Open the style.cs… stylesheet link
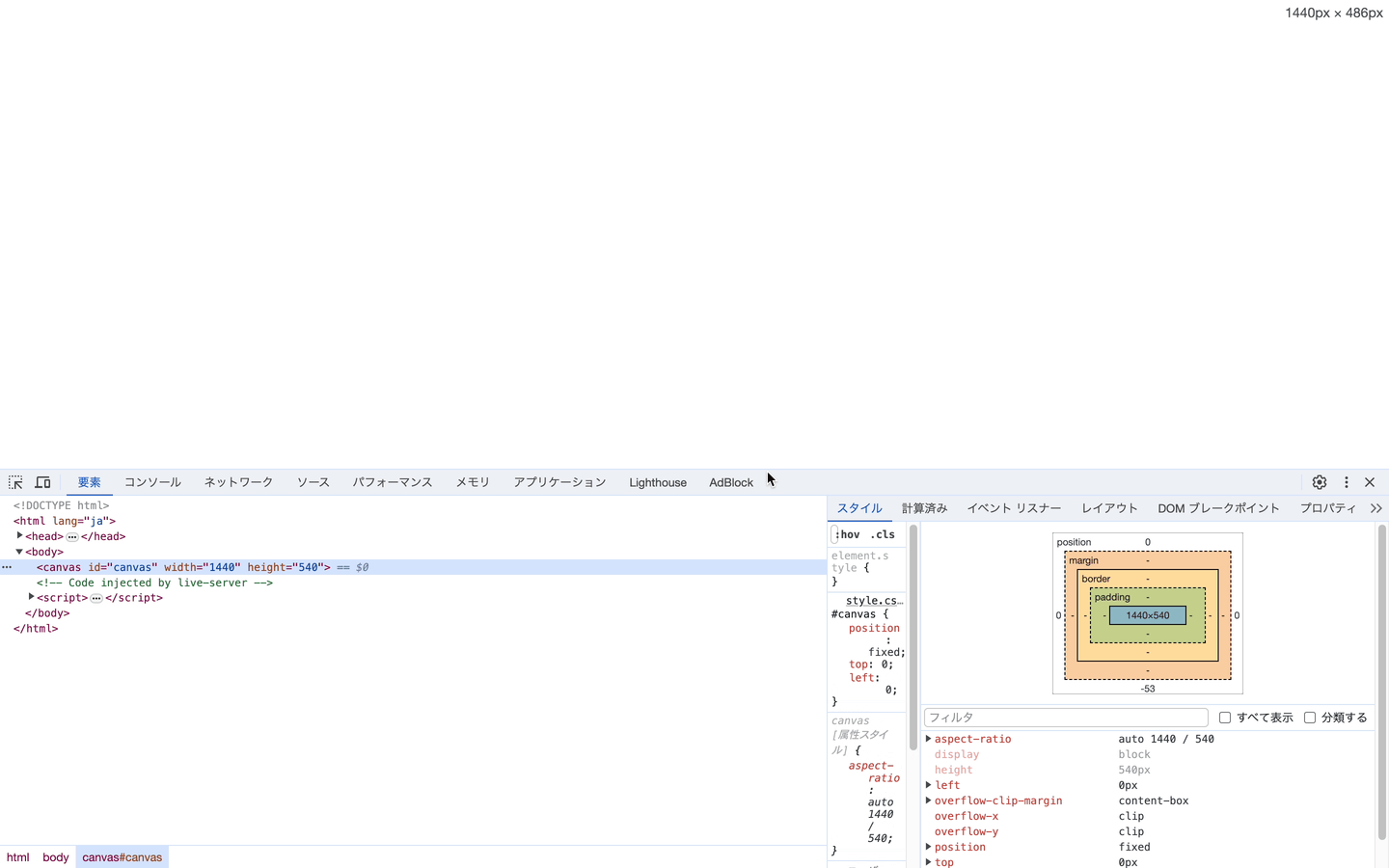The image size is (1389, 868). 874,600
